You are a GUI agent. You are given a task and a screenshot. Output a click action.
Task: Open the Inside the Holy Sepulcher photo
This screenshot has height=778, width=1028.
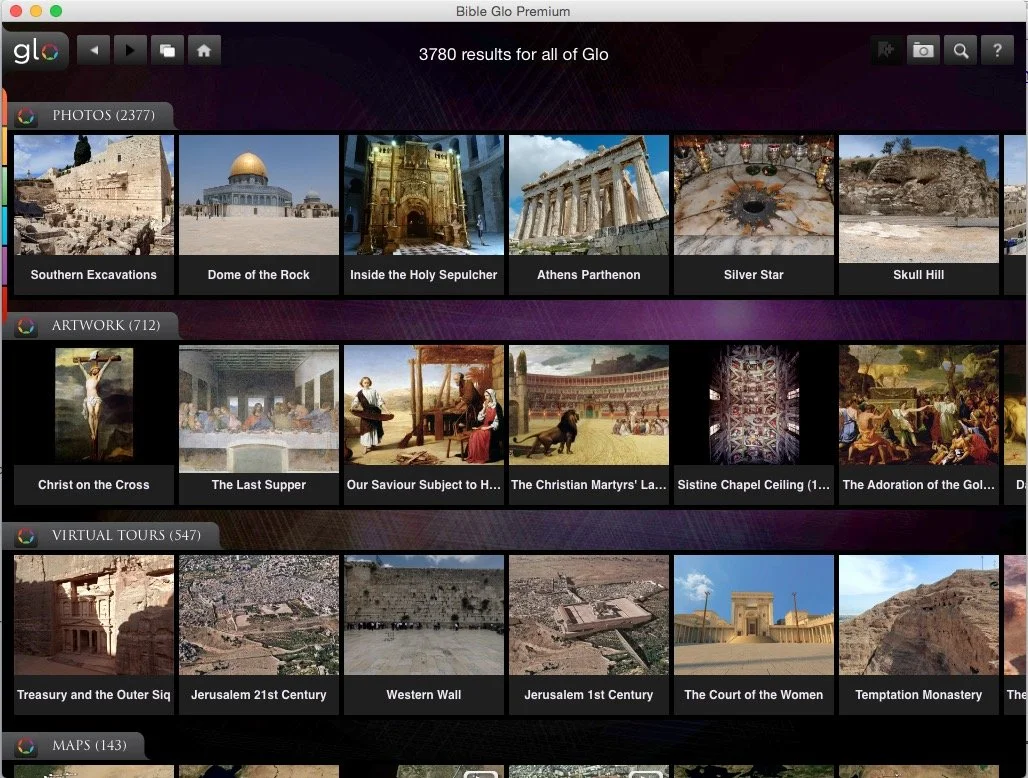pyautogui.click(x=424, y=214)
